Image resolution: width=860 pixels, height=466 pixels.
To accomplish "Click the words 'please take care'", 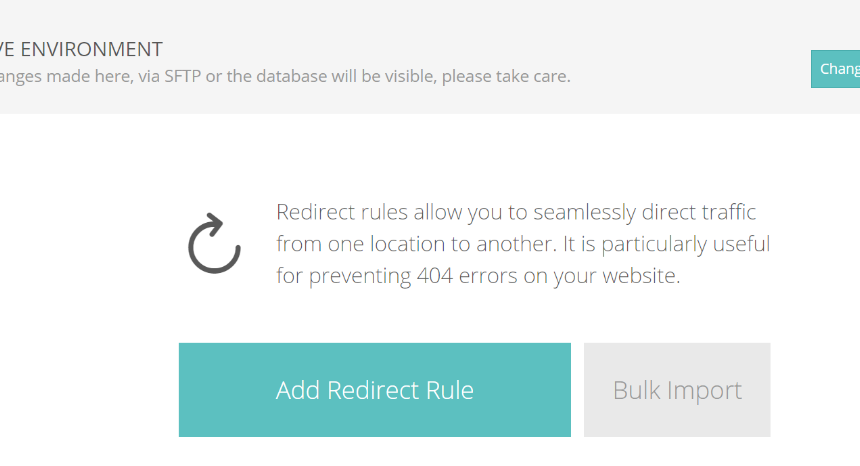I will tap(506, 76).
